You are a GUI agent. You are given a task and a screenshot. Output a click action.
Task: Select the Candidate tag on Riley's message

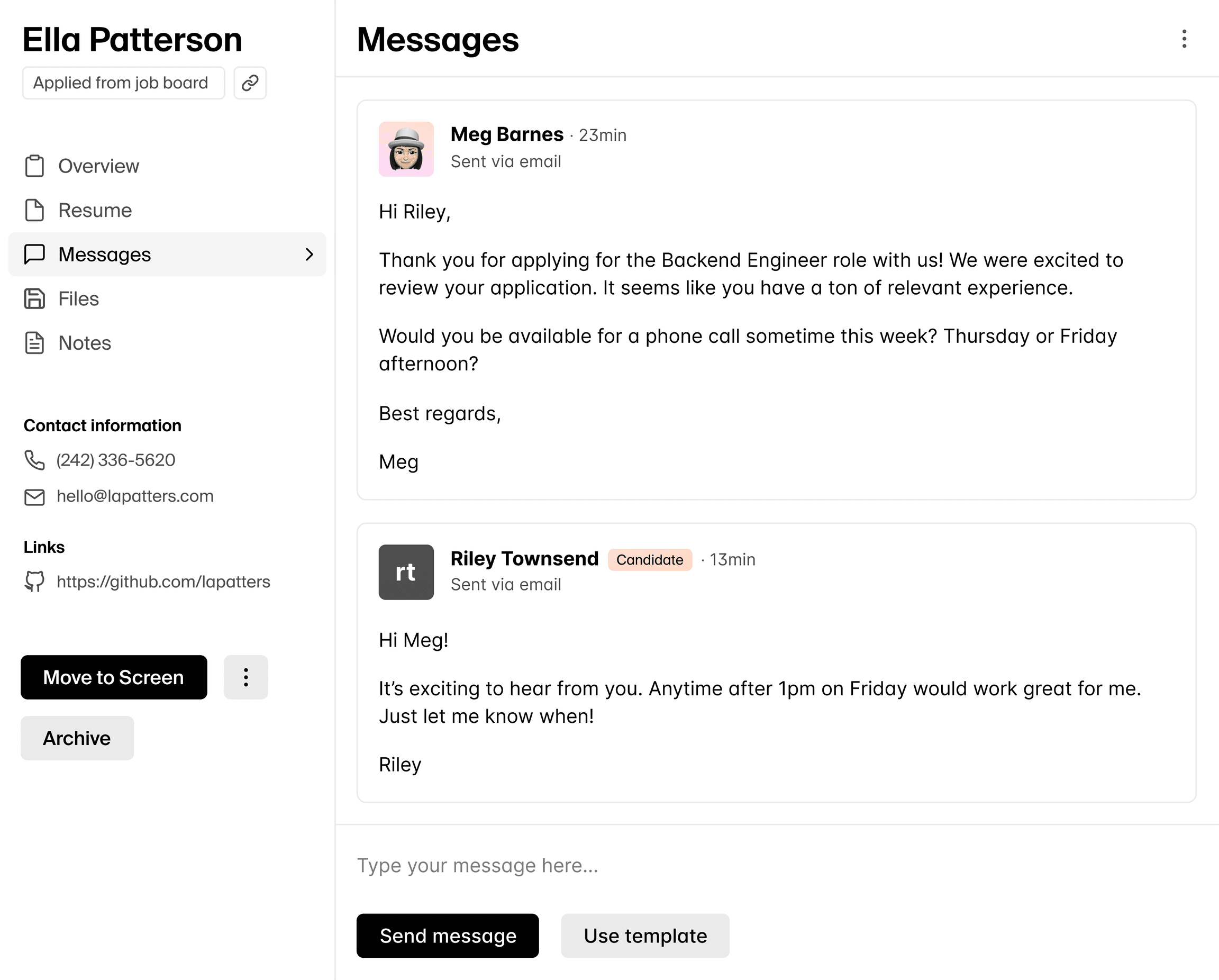point(649,560)
